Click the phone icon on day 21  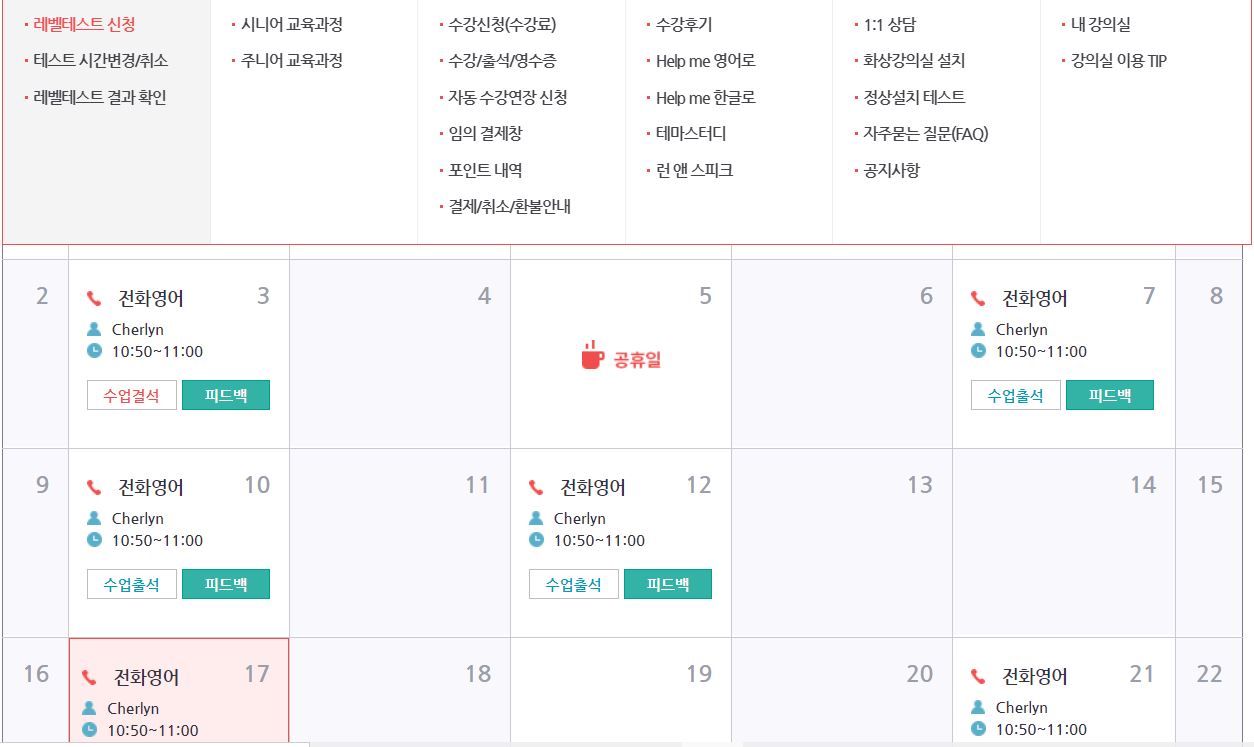[x=978, y=676]
